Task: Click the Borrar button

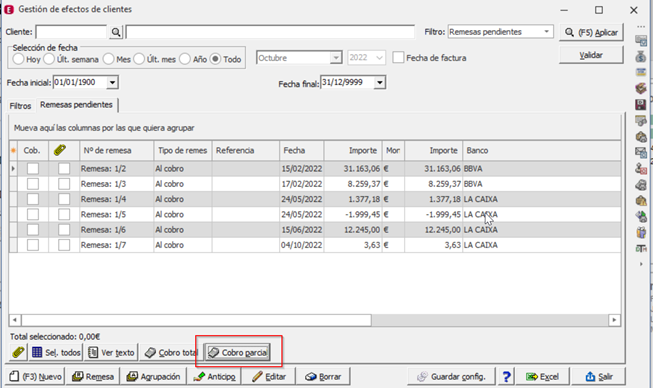Action: pos(323,376)
